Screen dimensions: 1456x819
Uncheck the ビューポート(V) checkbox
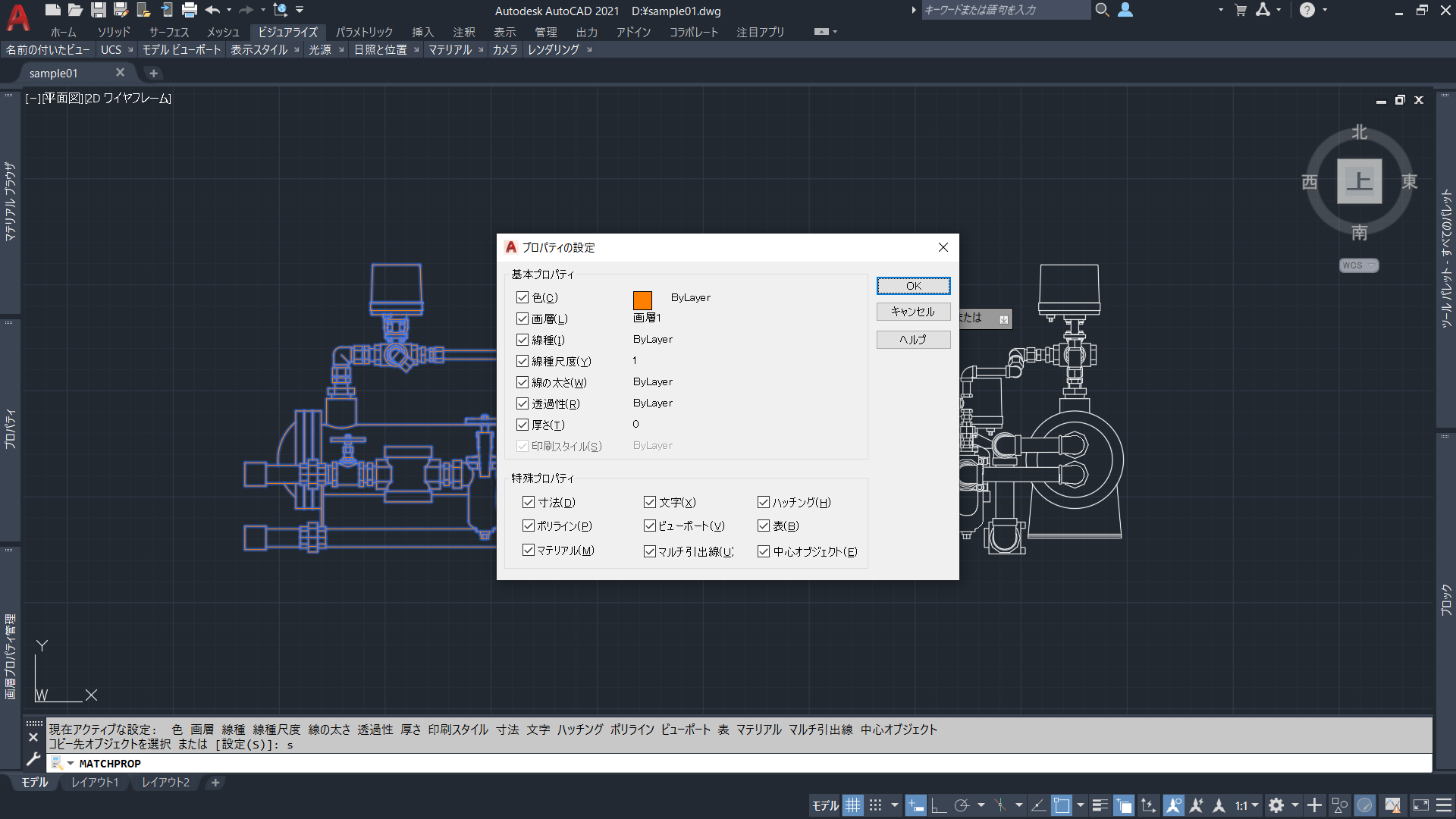(650, 526)
